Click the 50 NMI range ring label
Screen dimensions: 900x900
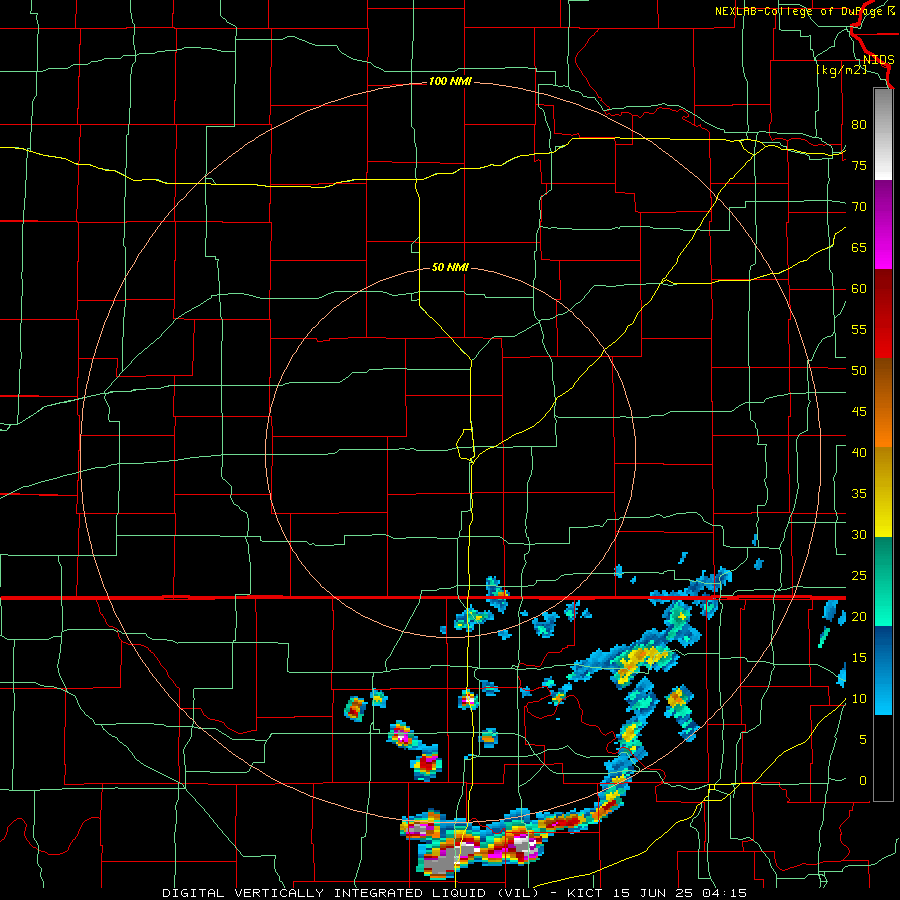(x=450, y=267)
